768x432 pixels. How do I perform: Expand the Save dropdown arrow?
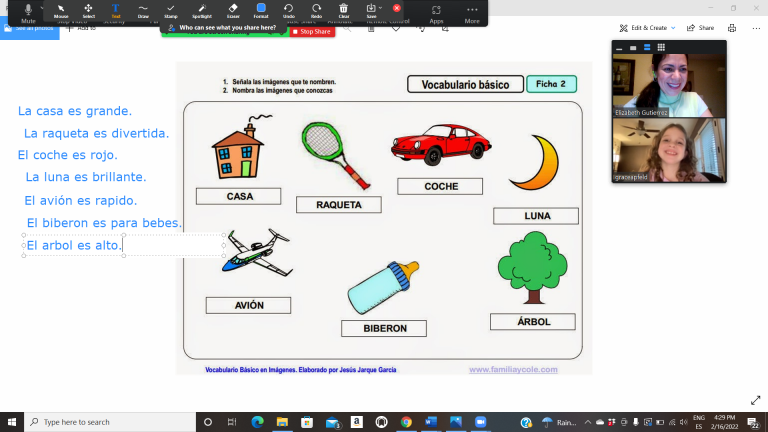coord(381,8)
